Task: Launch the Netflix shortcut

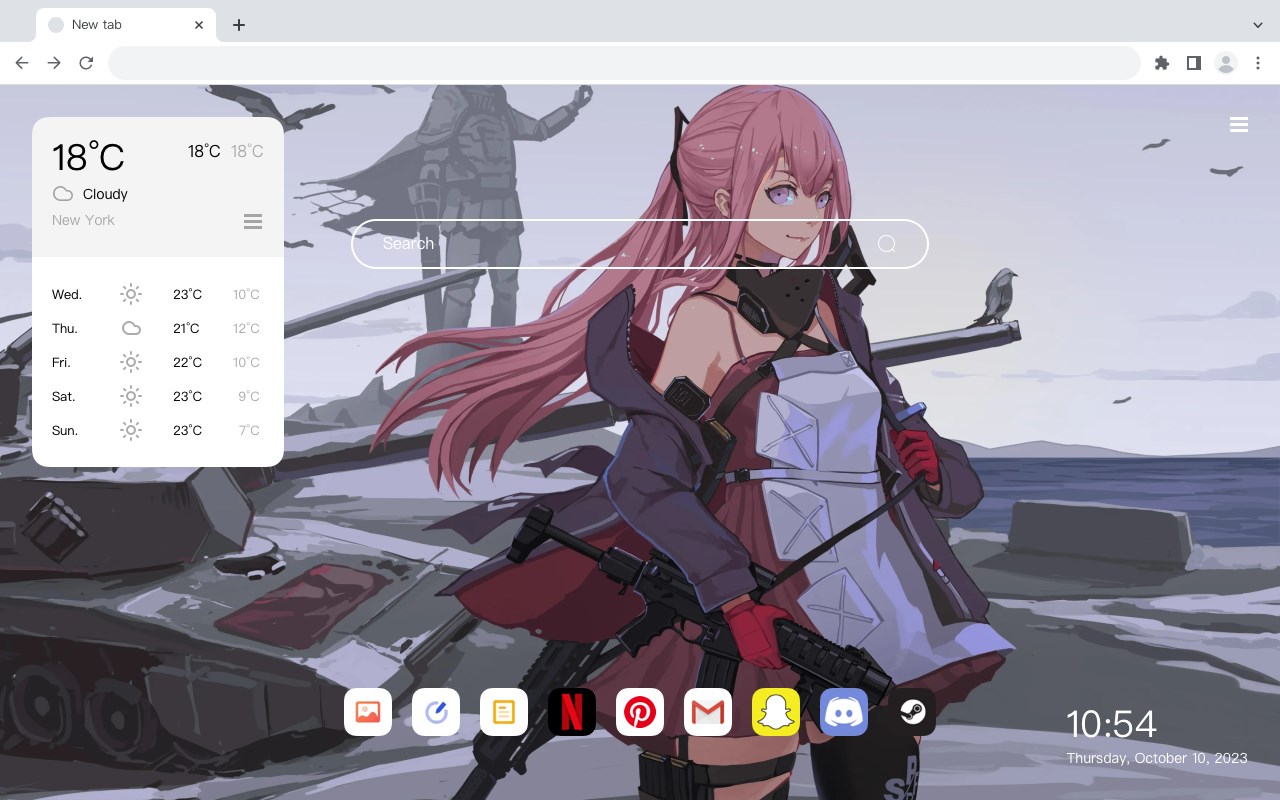Action: pyautogui.click(x=572, y=712)
